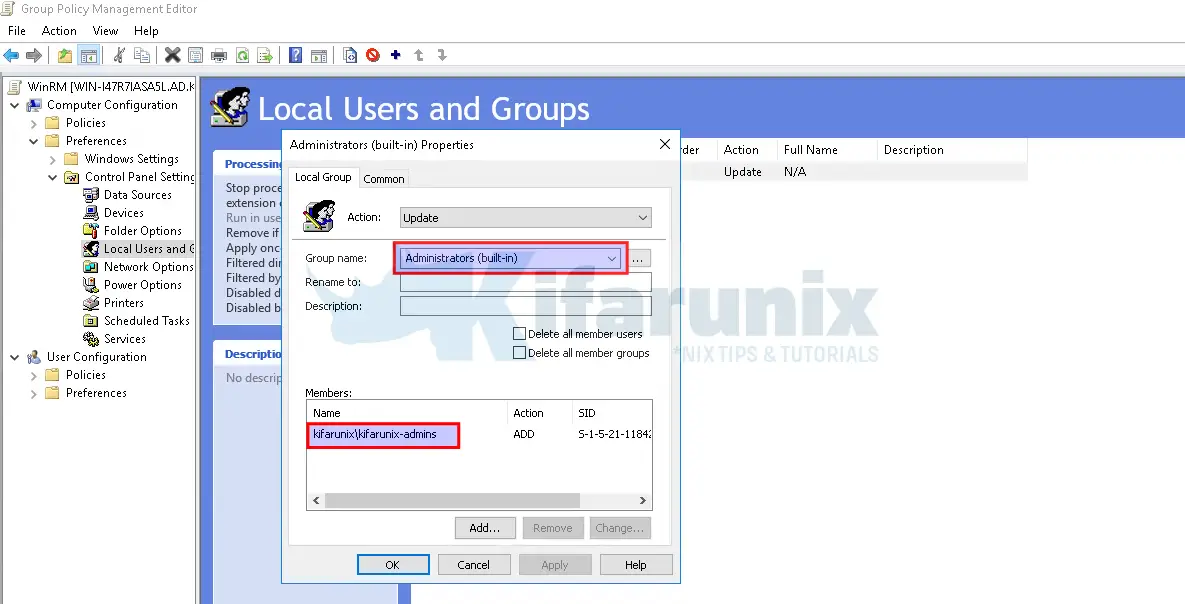This screenshot has height=604, width=1185.
Task: Open the Action menu in the menu bar
Action: 59,30
